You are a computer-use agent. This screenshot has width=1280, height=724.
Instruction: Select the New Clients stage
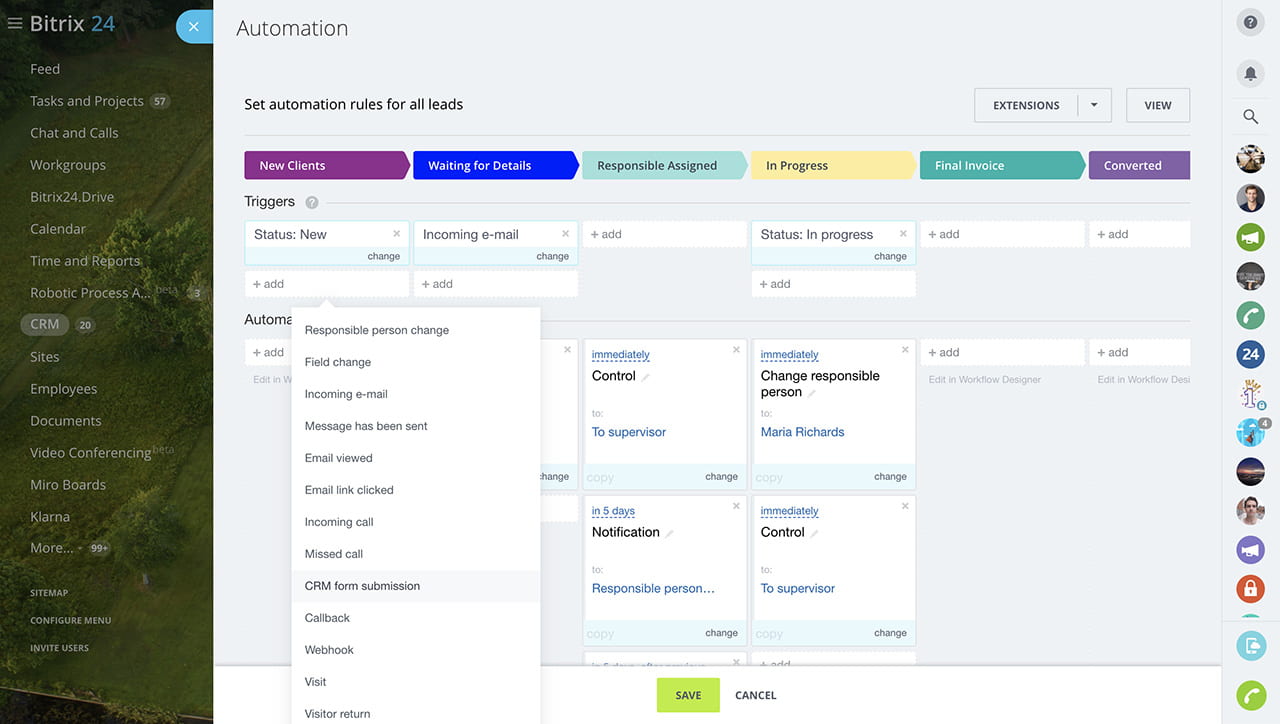327,165
